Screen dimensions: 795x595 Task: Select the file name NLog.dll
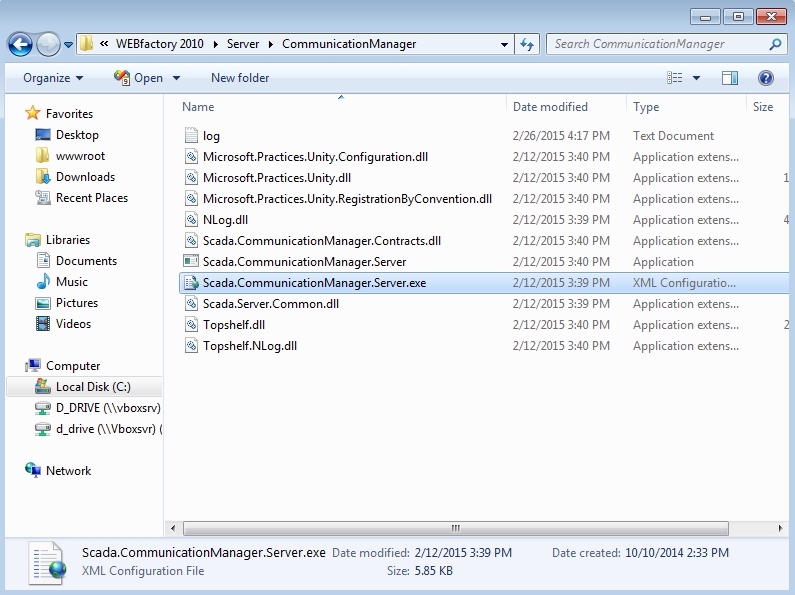coord(225,220)
